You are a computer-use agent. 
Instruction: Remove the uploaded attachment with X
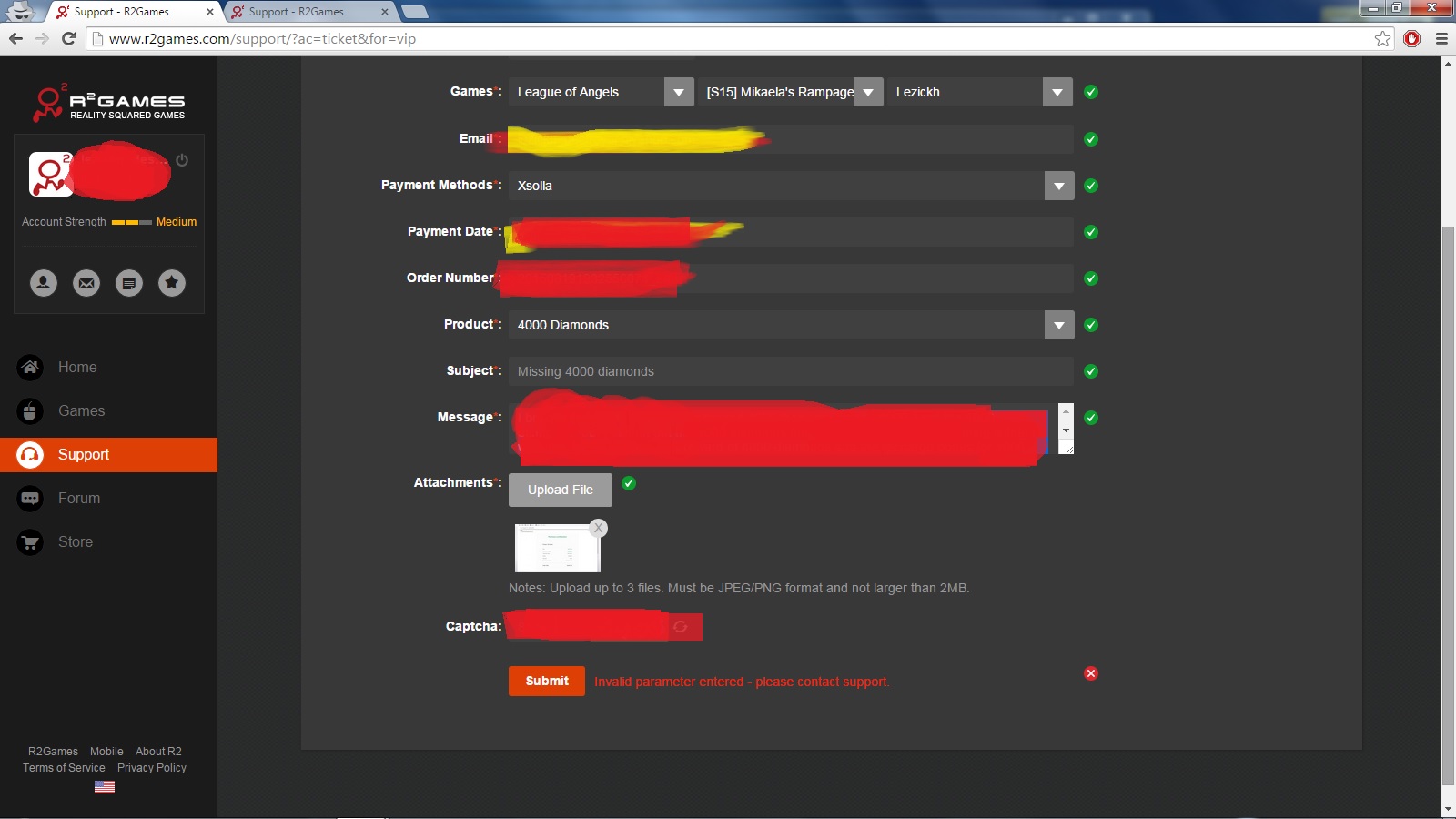pyautogui.click(x=598, y=528)
